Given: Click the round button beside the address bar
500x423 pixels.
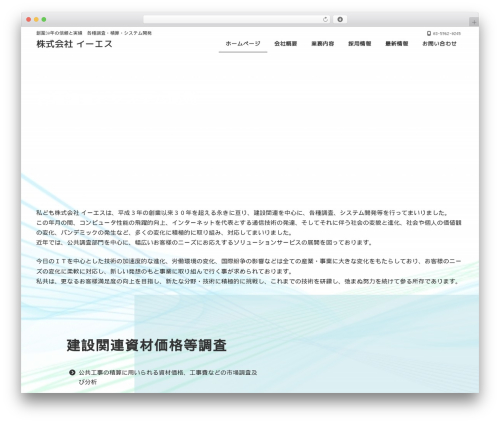Looking at the screenshot, I should (340, 19).
